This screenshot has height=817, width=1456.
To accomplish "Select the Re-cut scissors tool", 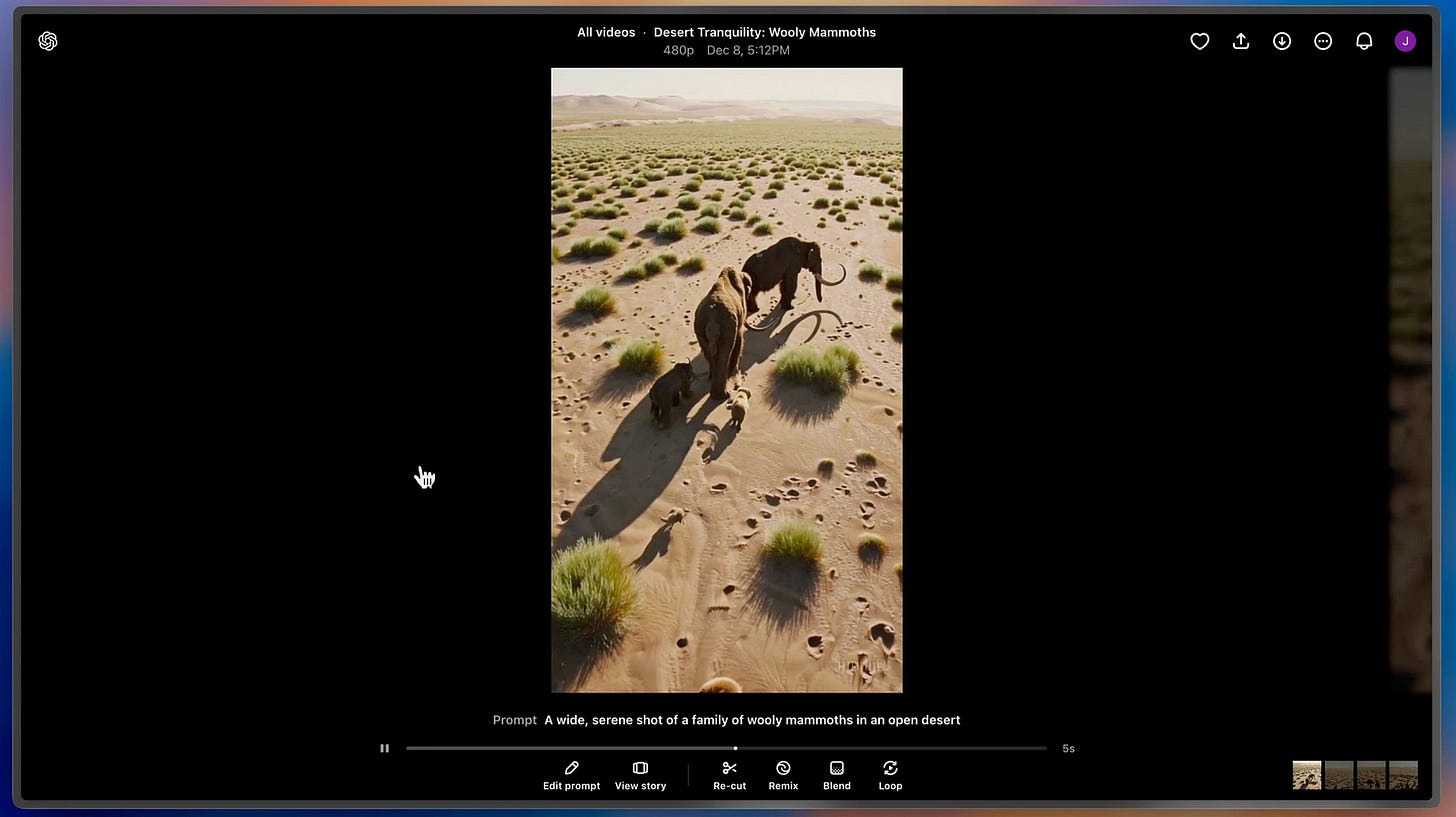I will click(x=729, y=775).
